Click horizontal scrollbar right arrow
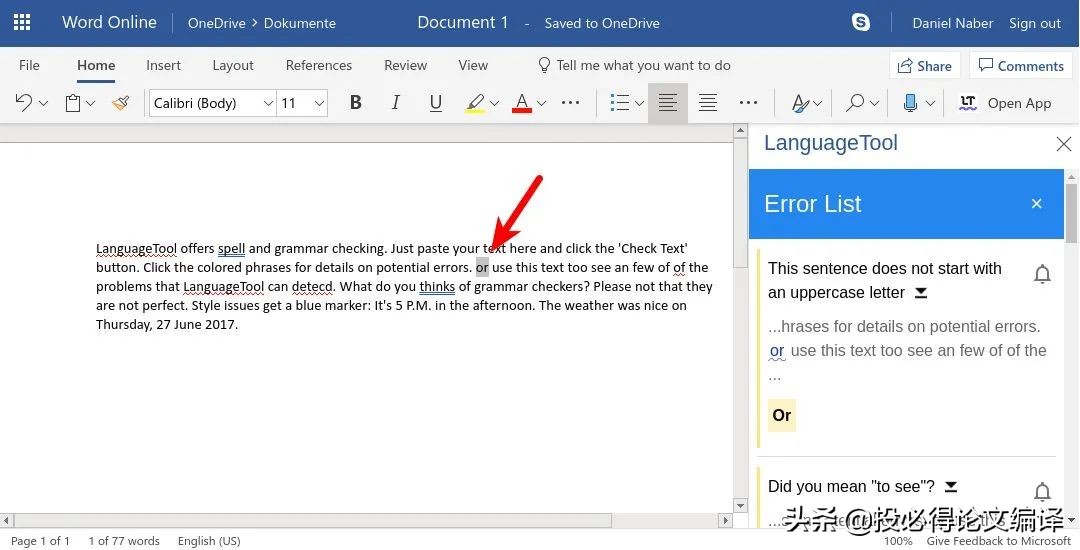The width and height of the screenshot is (1080, 550). point(725,520)
